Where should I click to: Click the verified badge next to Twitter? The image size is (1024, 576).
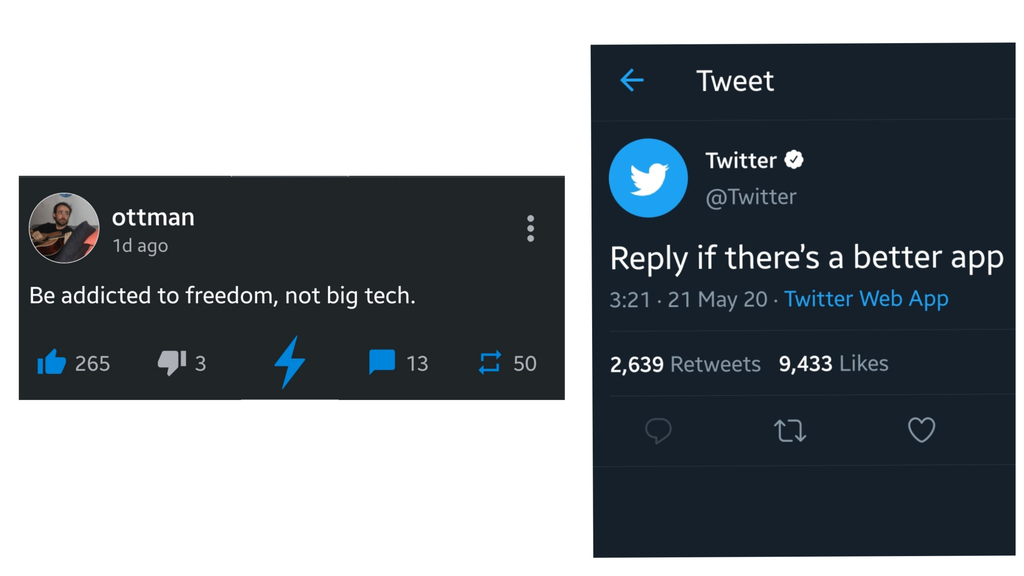(x=794, y=160)
